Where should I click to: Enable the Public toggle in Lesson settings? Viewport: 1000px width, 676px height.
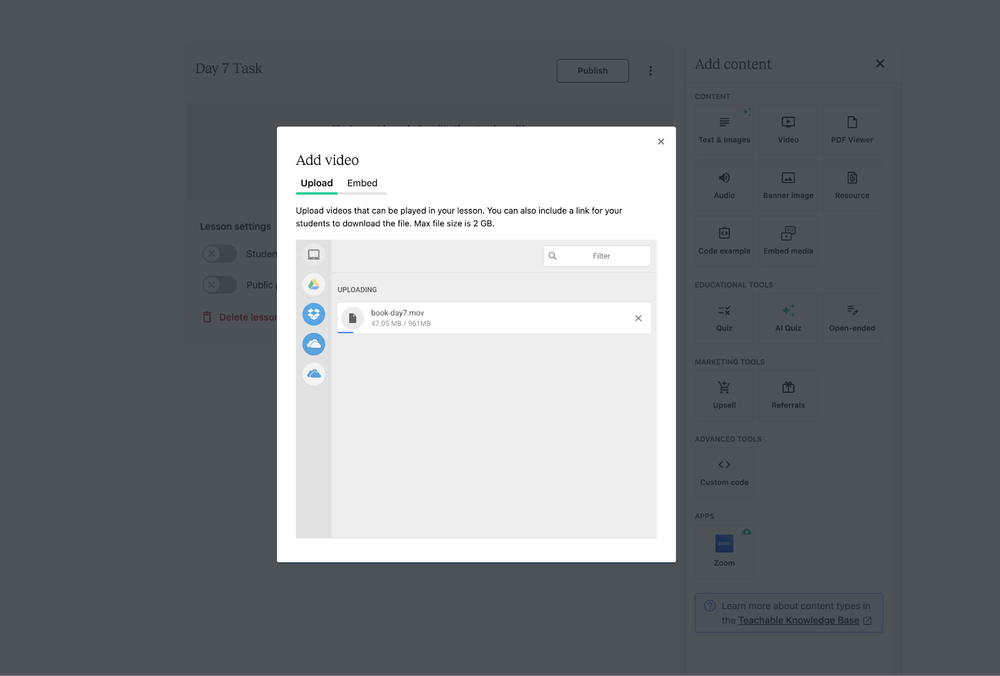[x=218, y=284]
